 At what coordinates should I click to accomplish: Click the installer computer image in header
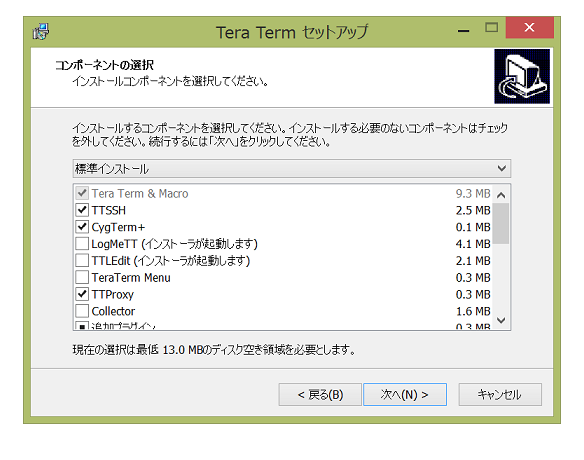point(522,76)
